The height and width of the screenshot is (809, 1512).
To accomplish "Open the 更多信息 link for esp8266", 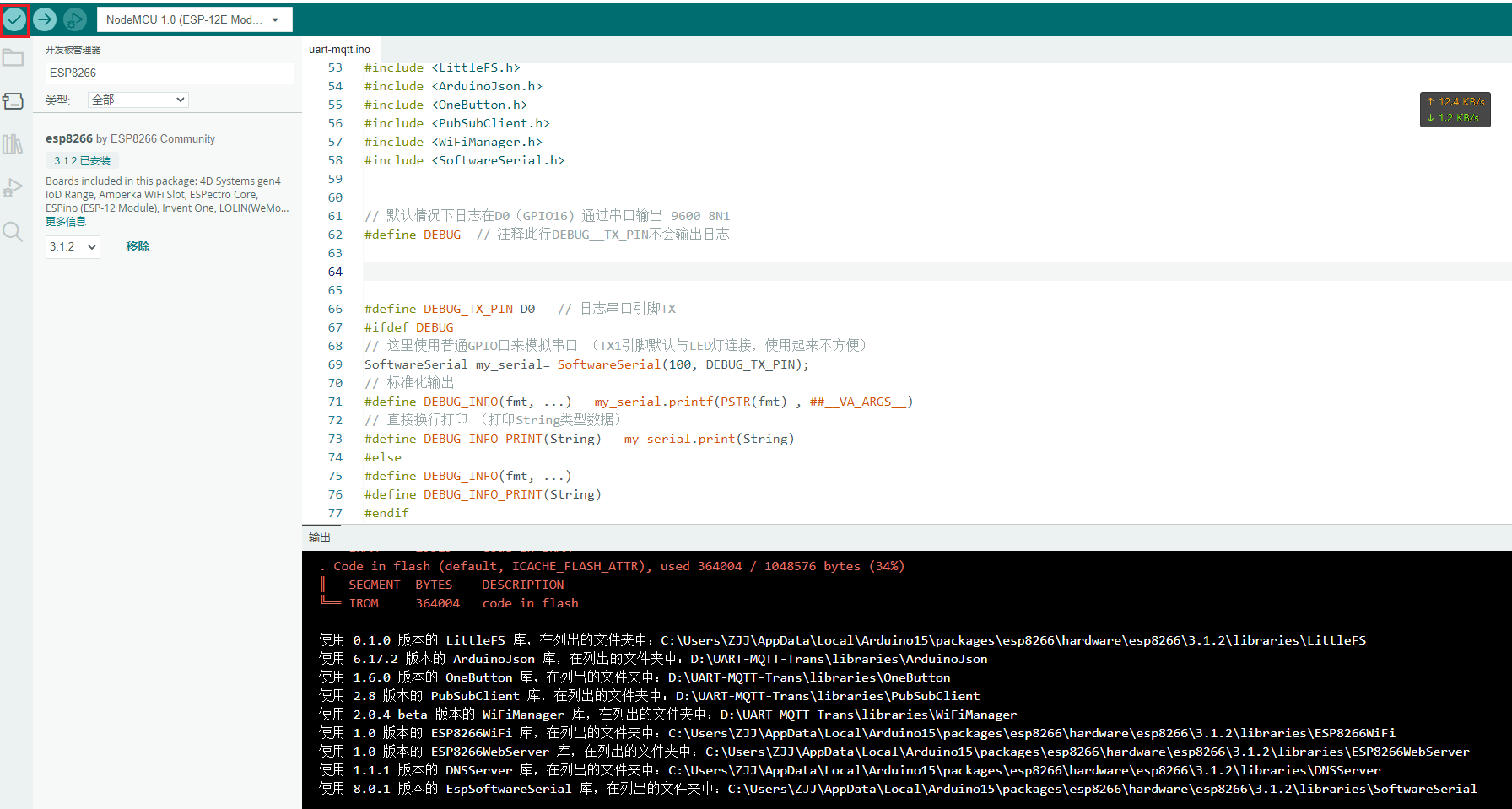I will 65,221.
